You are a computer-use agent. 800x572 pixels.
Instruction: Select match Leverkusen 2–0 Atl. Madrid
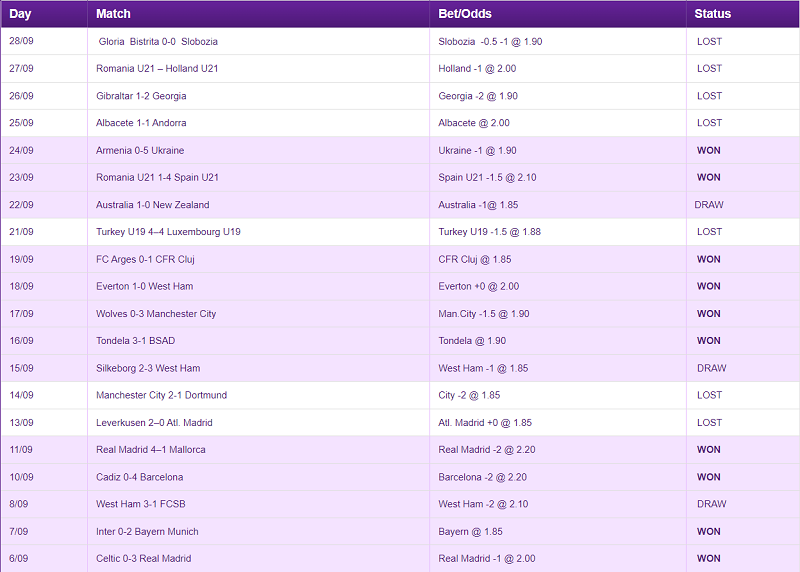point(155,422)
